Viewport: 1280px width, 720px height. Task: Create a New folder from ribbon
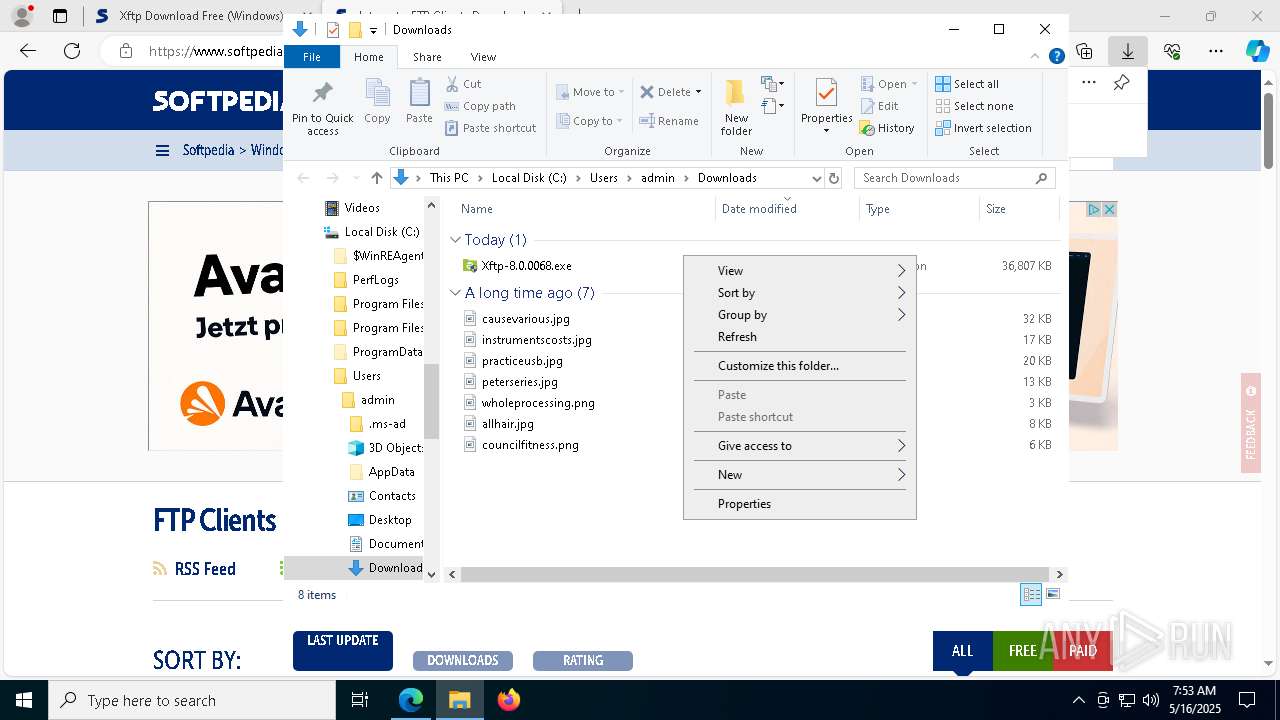[736, 108]
